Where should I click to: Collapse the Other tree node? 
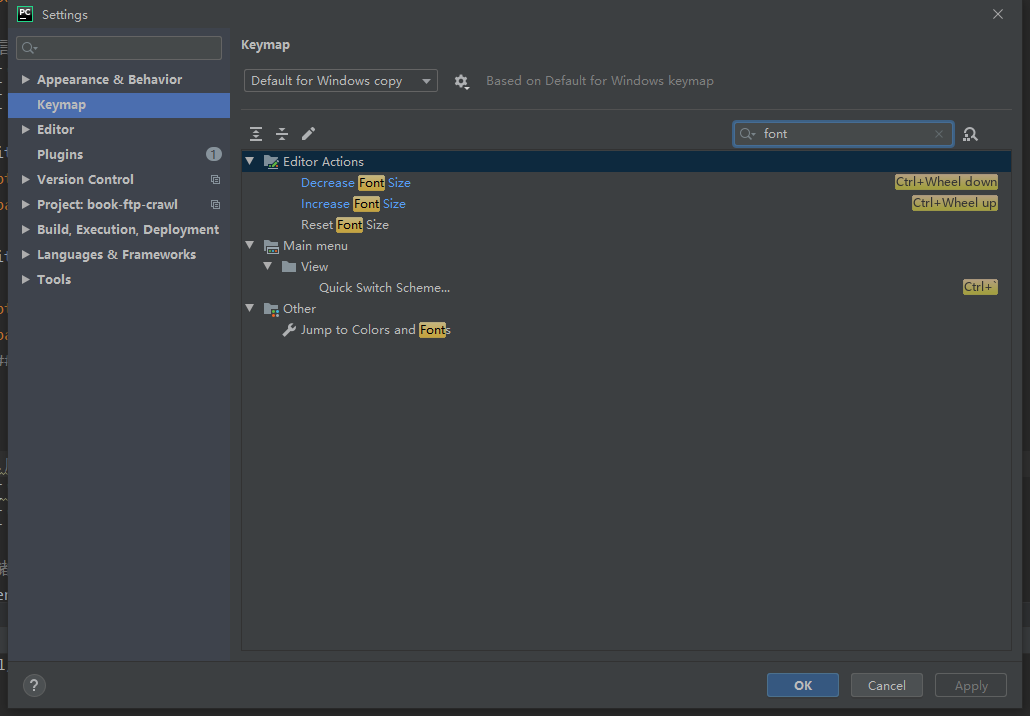(250, 308)
